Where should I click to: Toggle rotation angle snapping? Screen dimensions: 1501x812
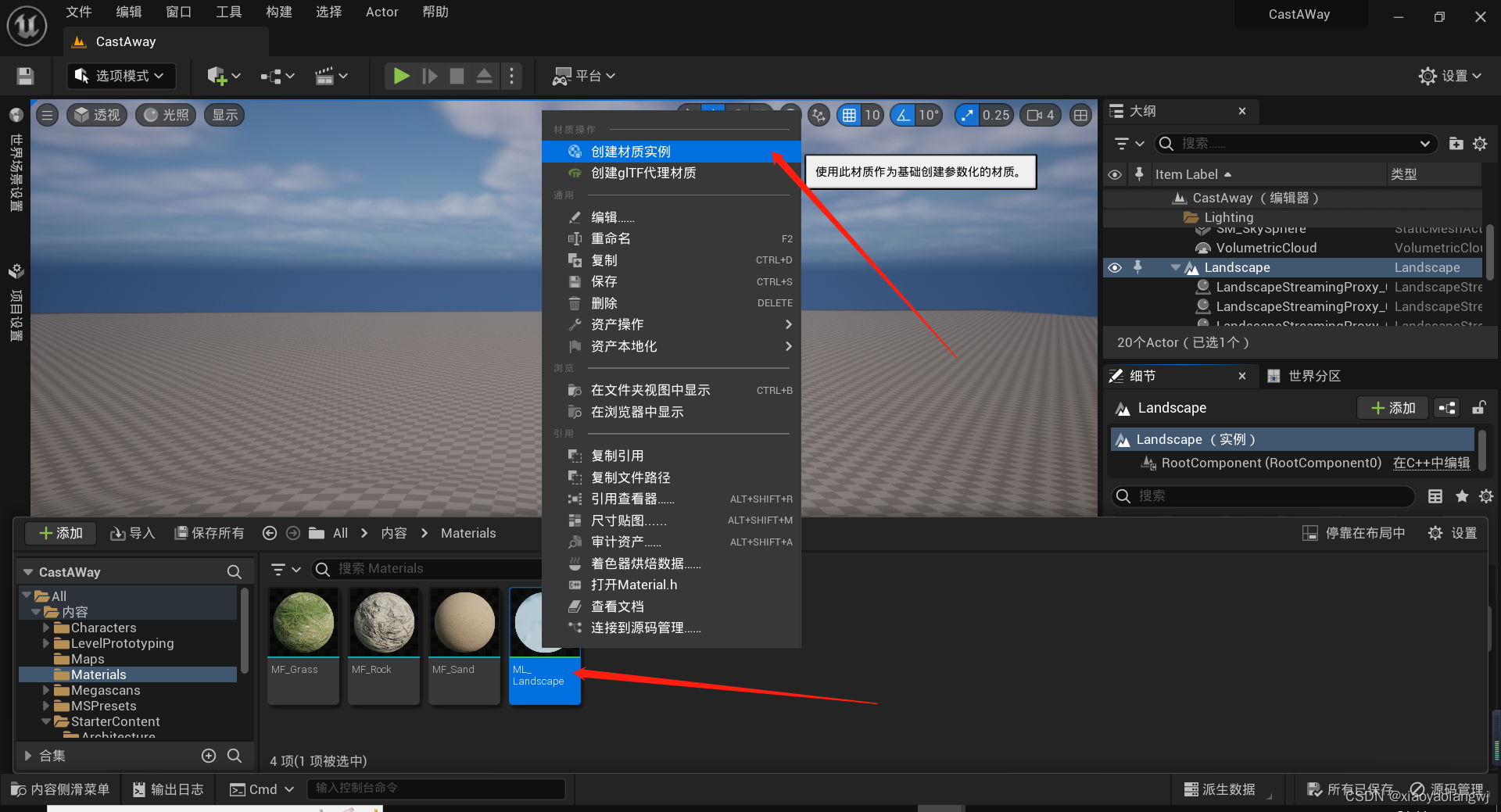(903, 115)
